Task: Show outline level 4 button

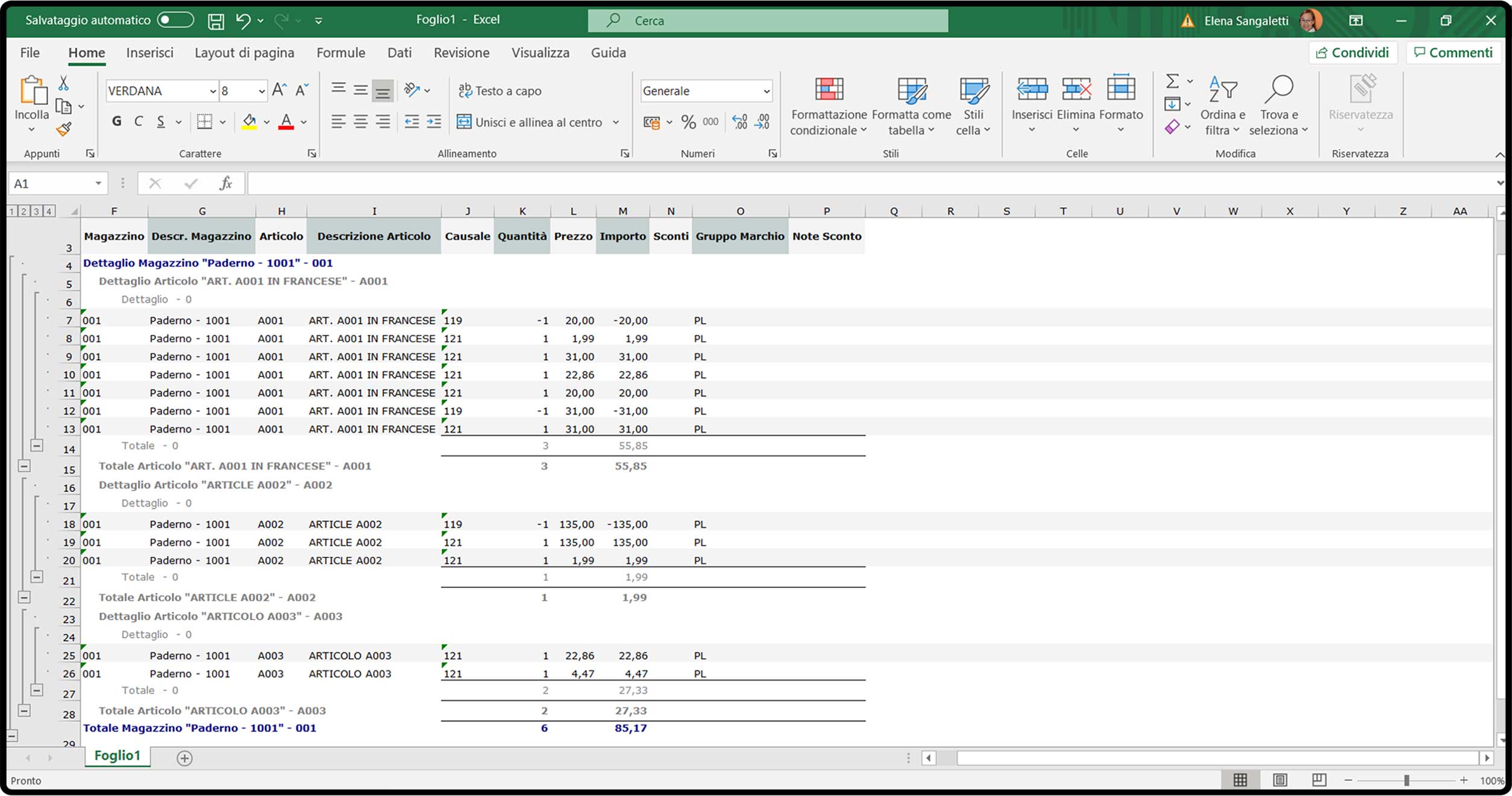Action: coord(49,211)
